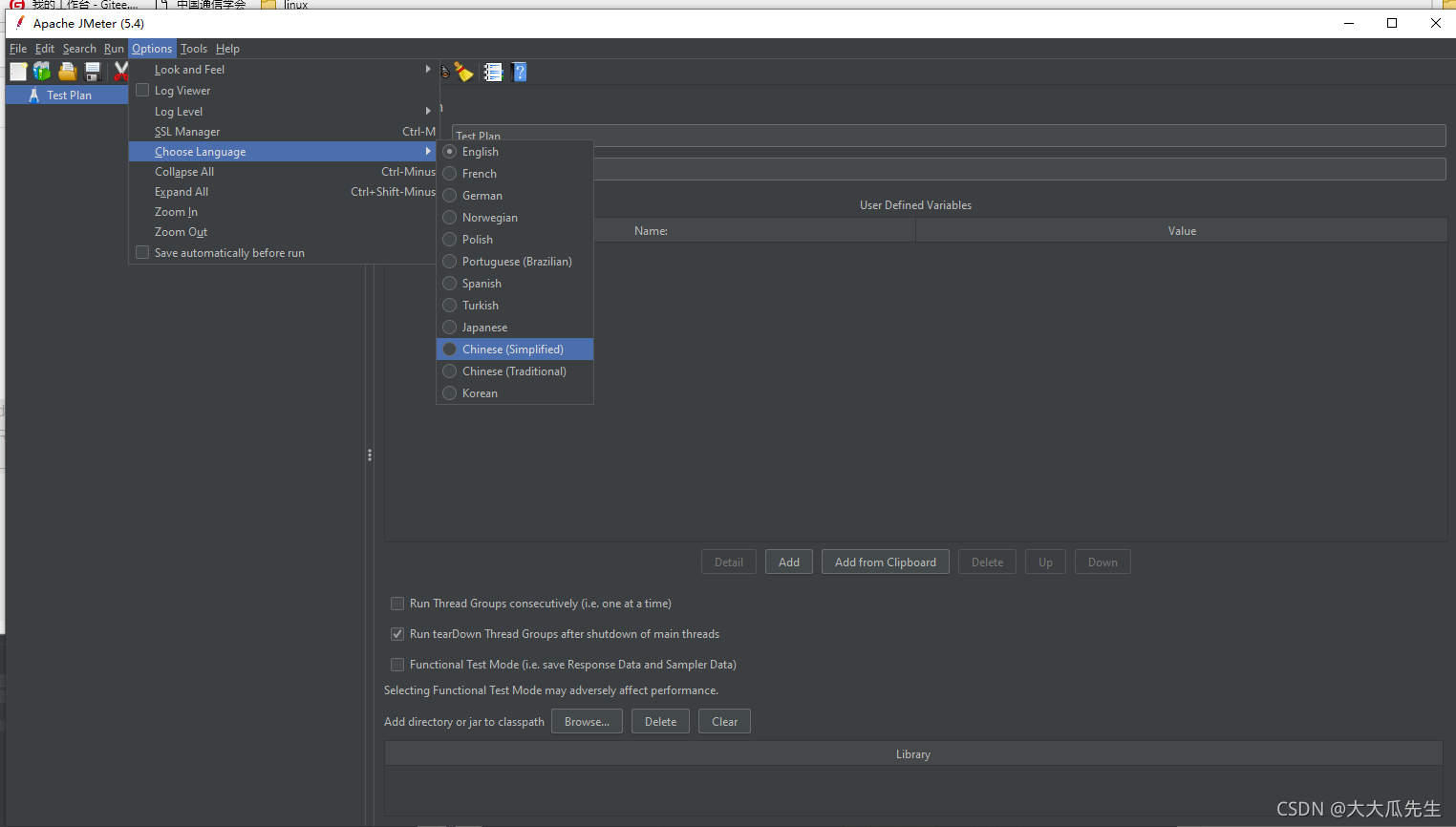
Task: Click Collapse All menu entry
Action: tap(283, 172)
